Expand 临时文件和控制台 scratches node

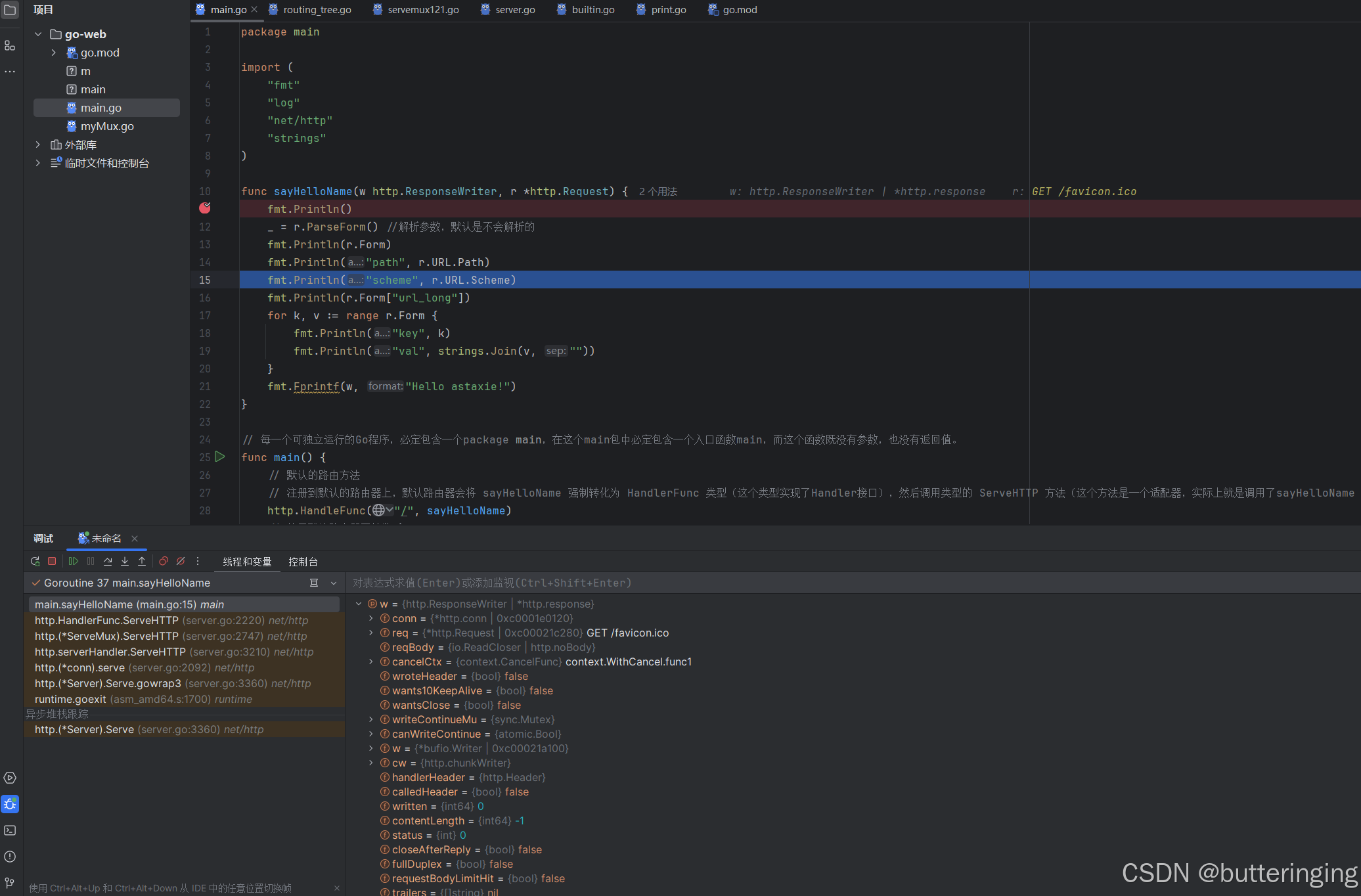coord(38,163)
